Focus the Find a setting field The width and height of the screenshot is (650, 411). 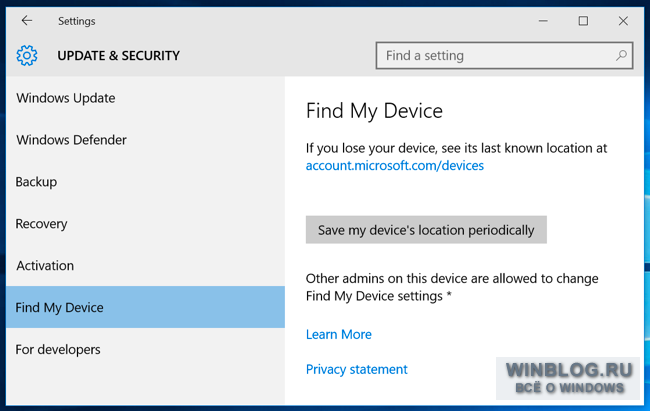[504, 55]
